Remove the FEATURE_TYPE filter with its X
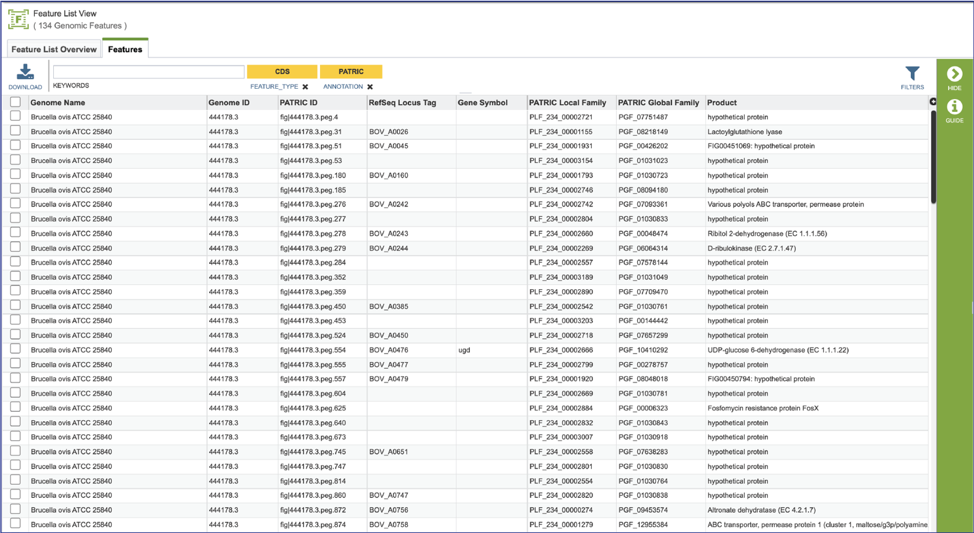Screen dimensions: 974x533 (x=305, y=87)
